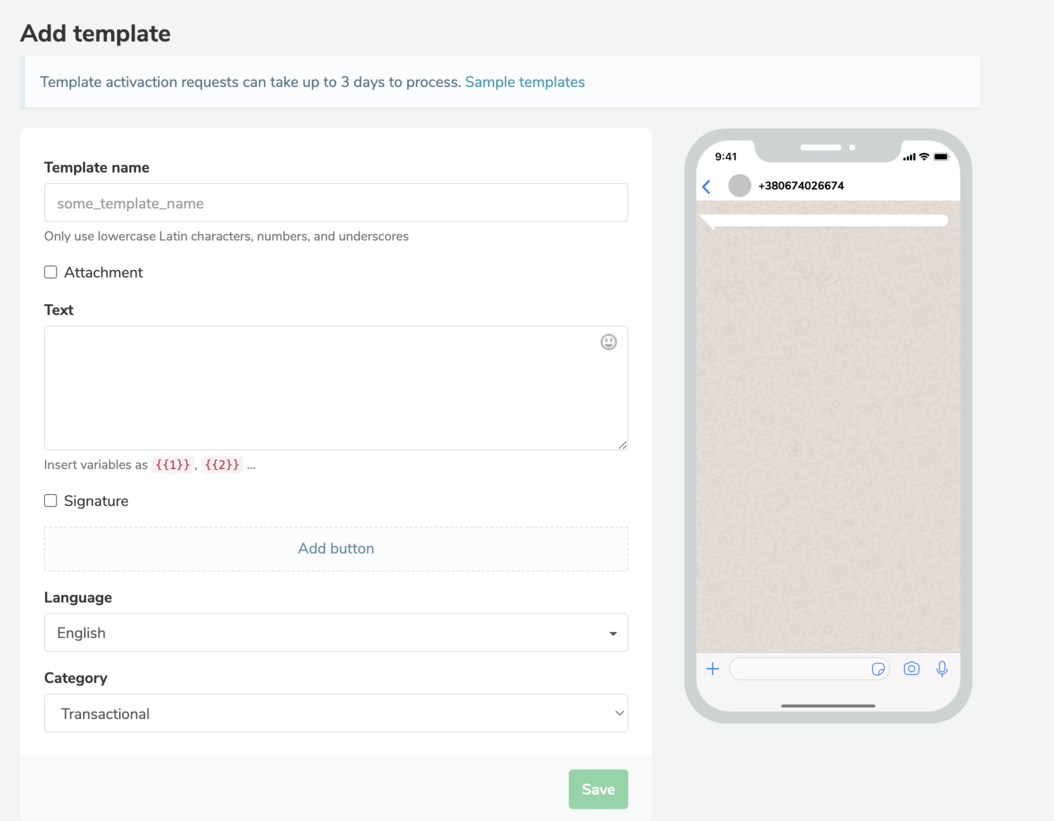Click the Add button area
This screenshot has height=821, width=1054.
pyautogui.click(x=336, y=549)
